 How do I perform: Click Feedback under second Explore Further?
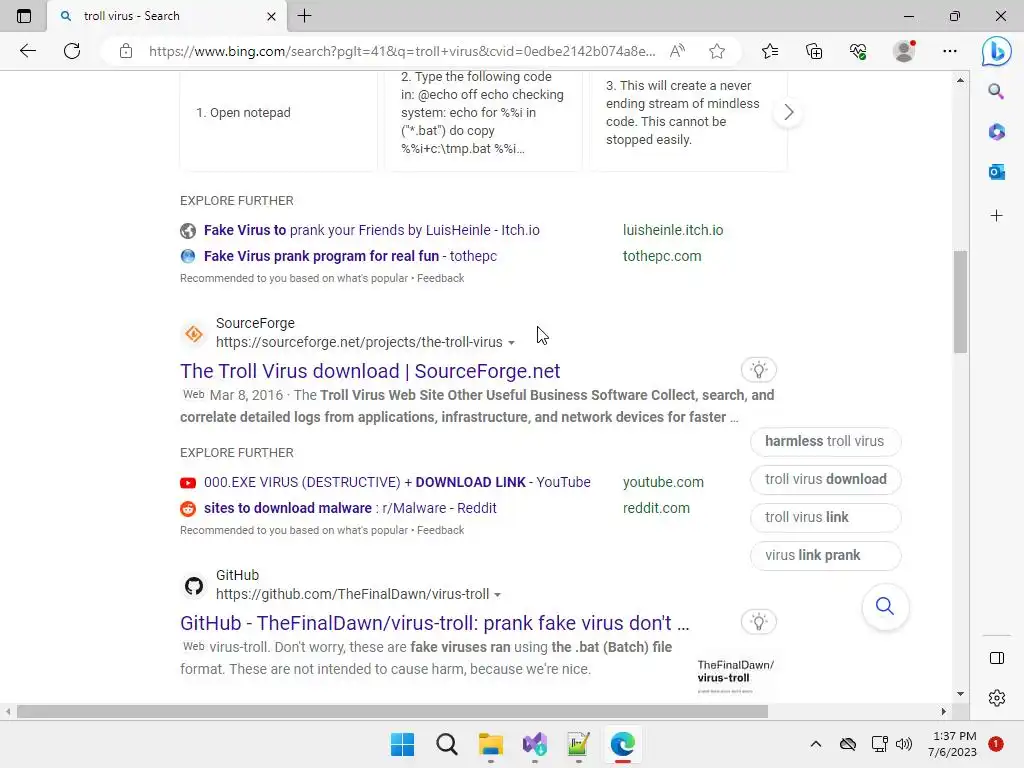point(440,530)
